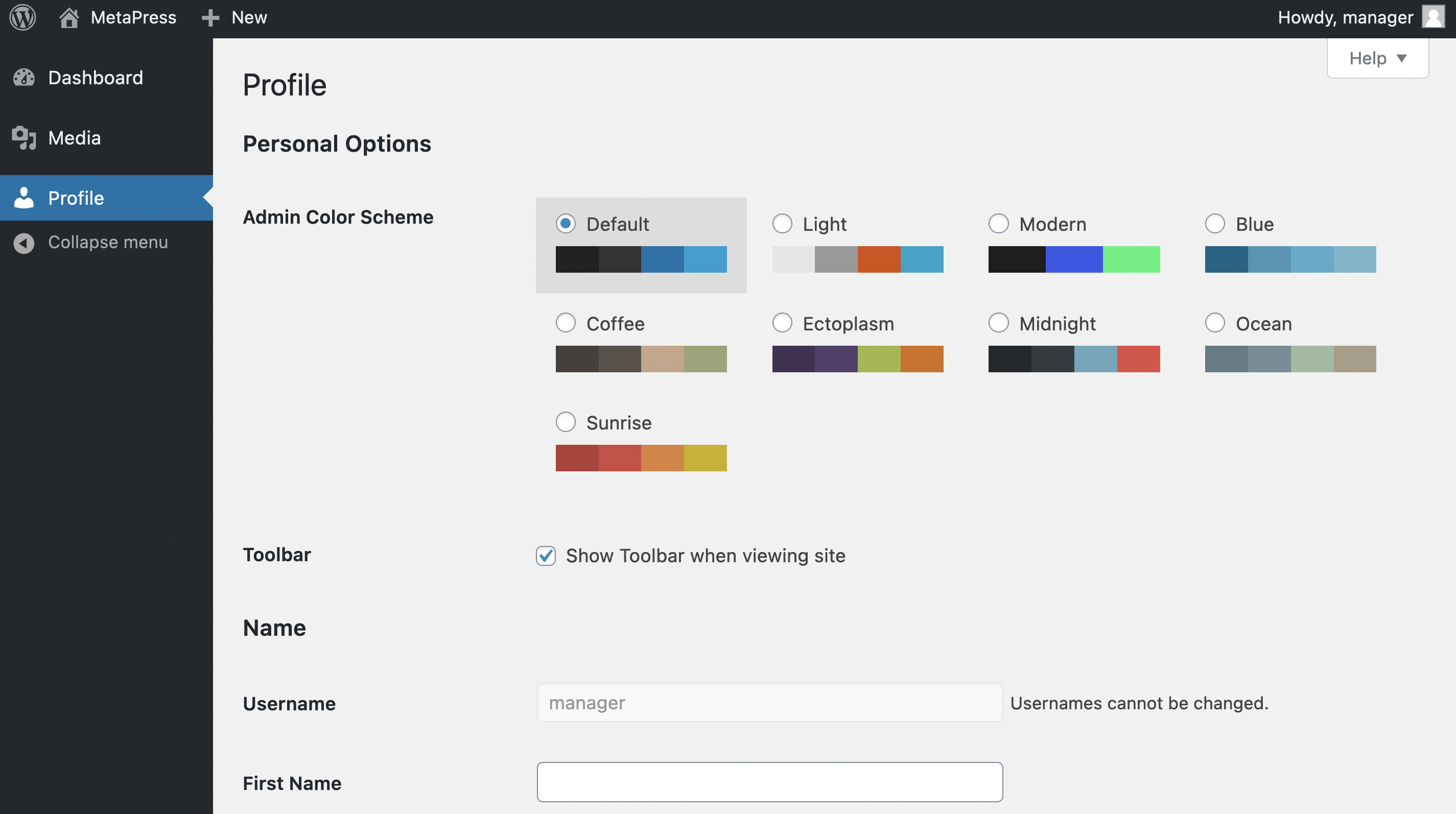Click the WordPress logo icon
Screen dimensions: 1456x814
22,17
